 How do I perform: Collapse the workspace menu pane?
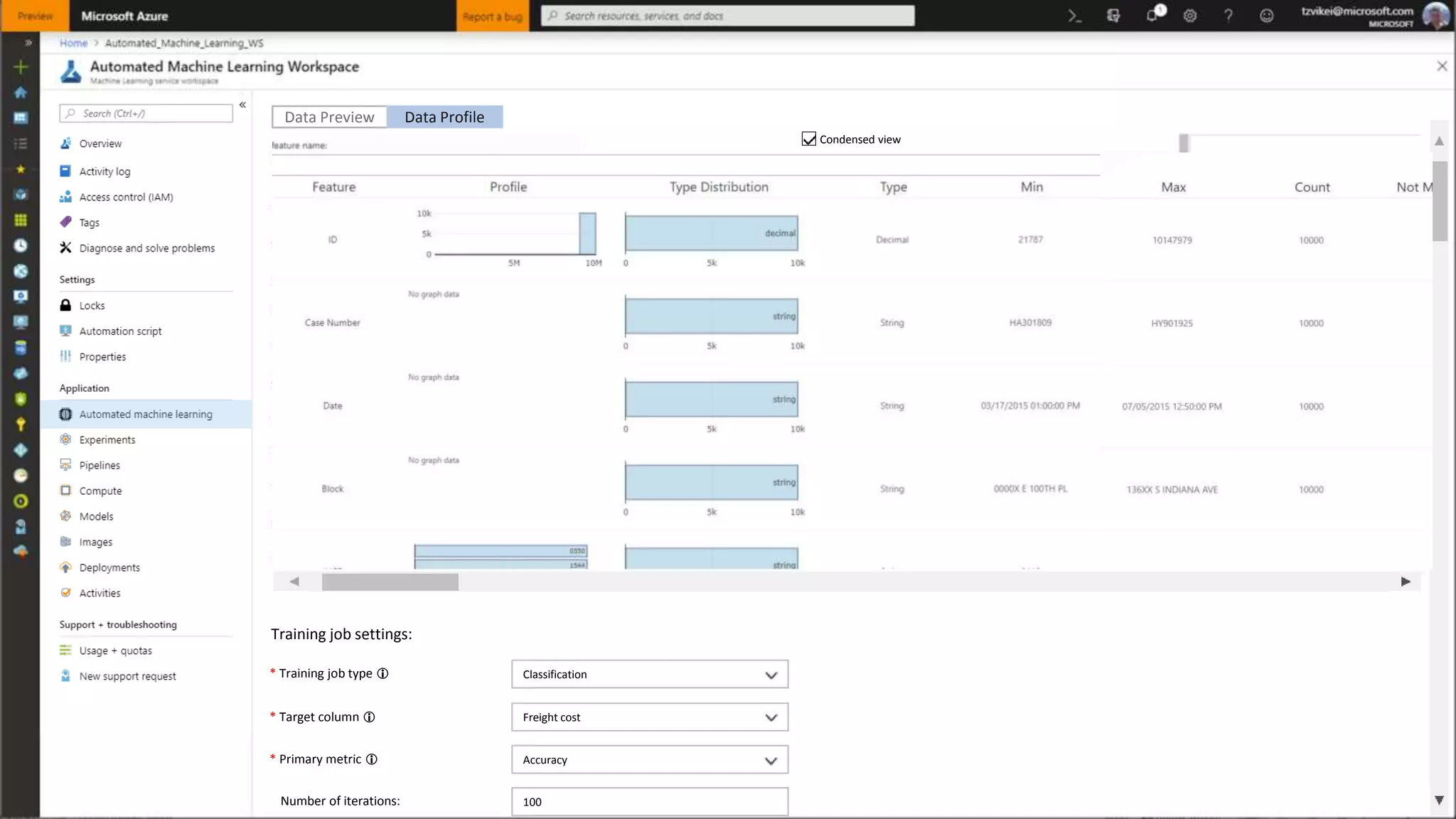242,105
